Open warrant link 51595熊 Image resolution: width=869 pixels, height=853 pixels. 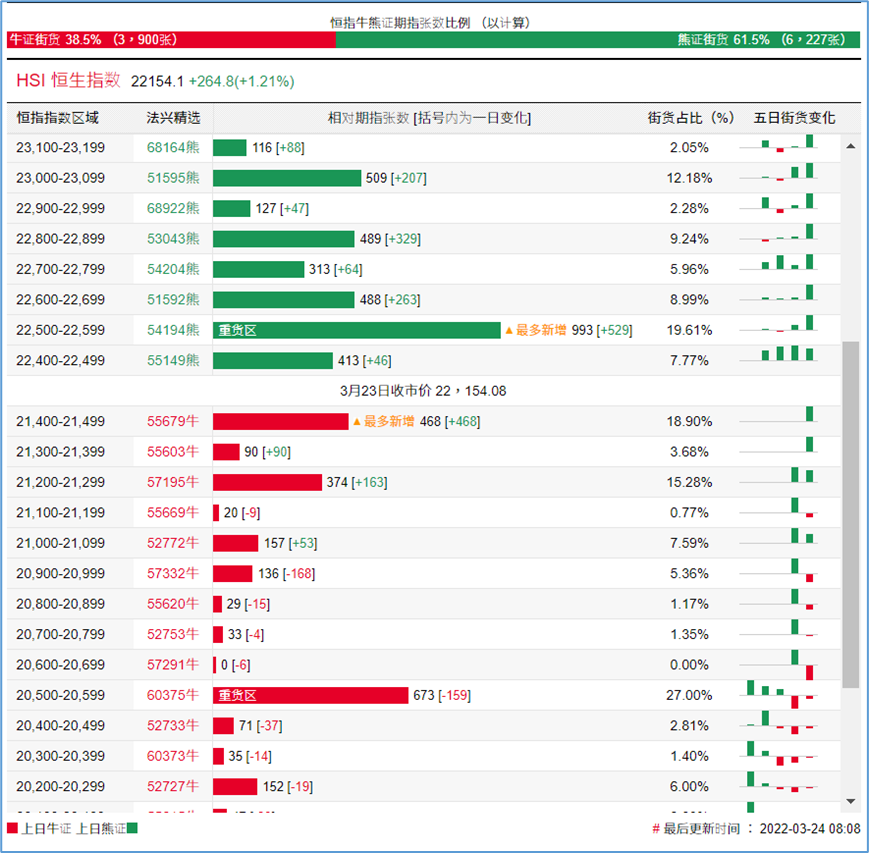[x=173, y=178]
